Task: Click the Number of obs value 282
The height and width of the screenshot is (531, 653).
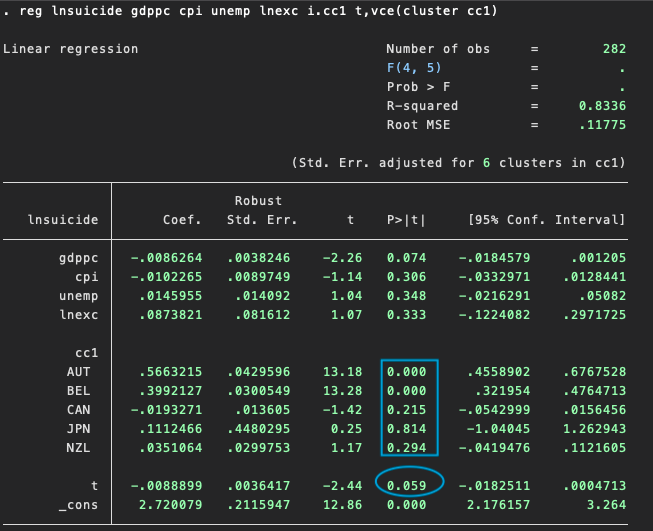Action: click(614, 49)
